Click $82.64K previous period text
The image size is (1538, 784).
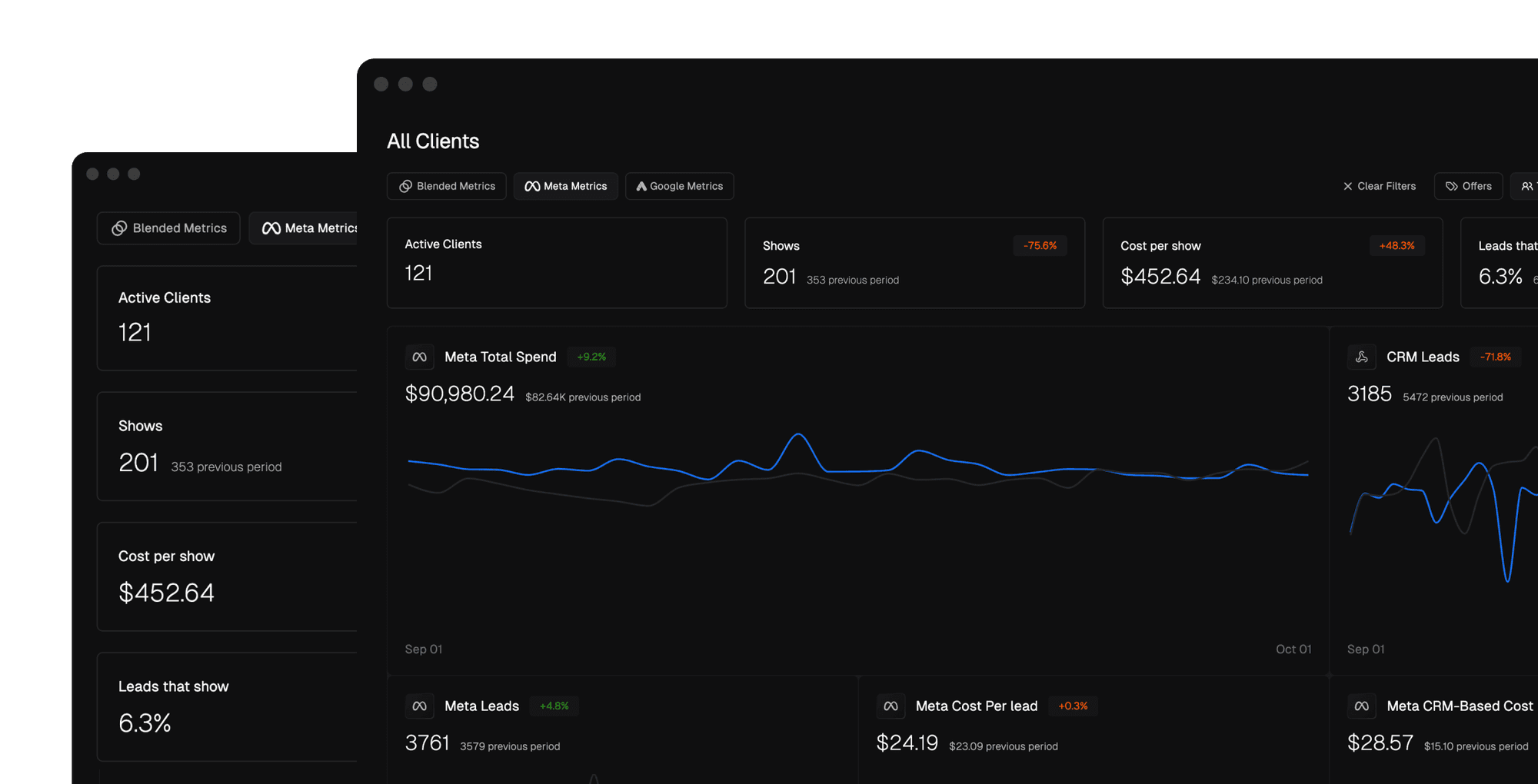point(583,397)
